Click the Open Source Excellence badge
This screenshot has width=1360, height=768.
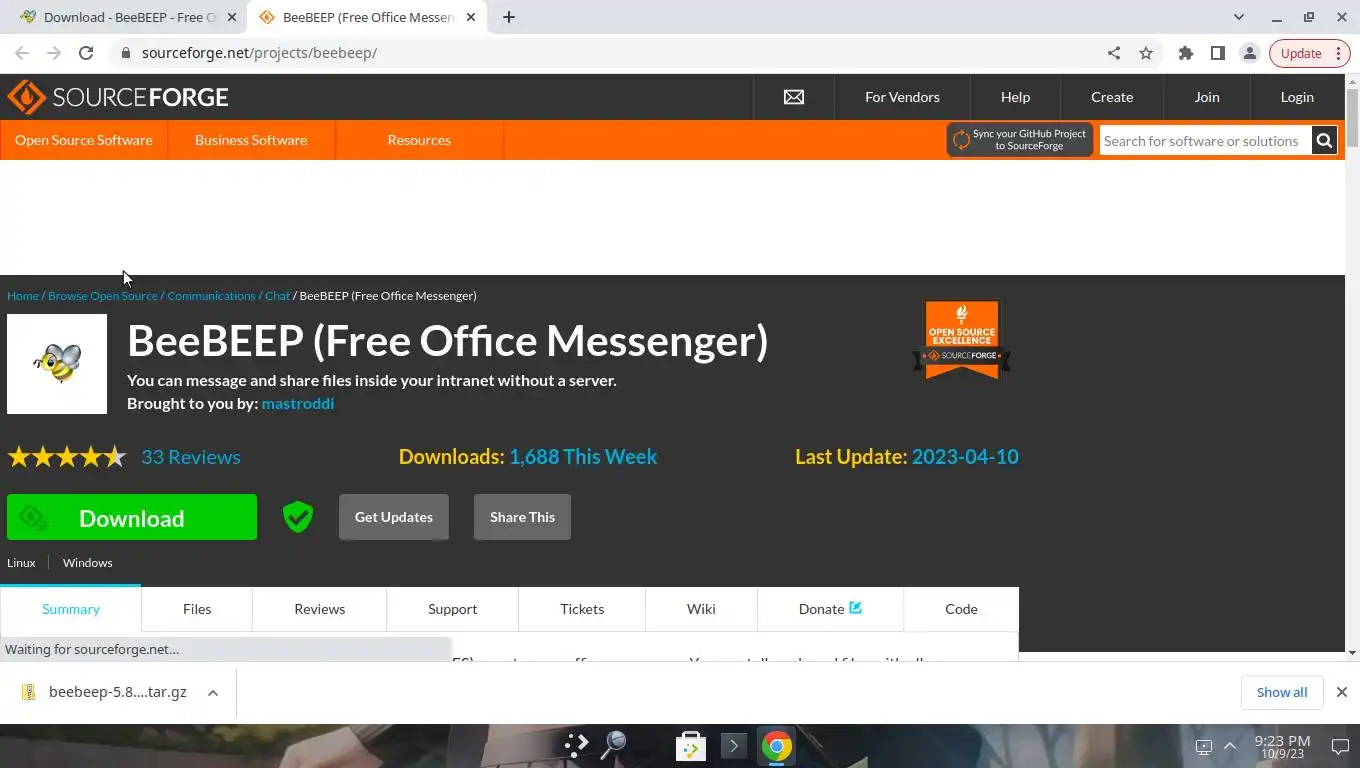click(962, 341)
